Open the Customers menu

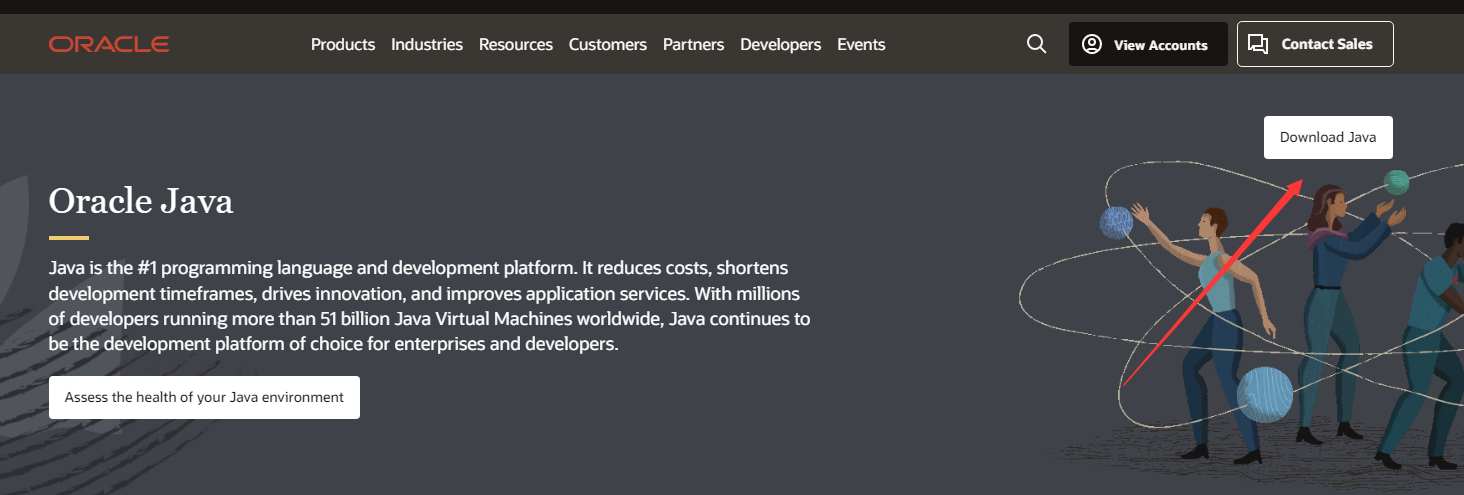coord(608,44)
